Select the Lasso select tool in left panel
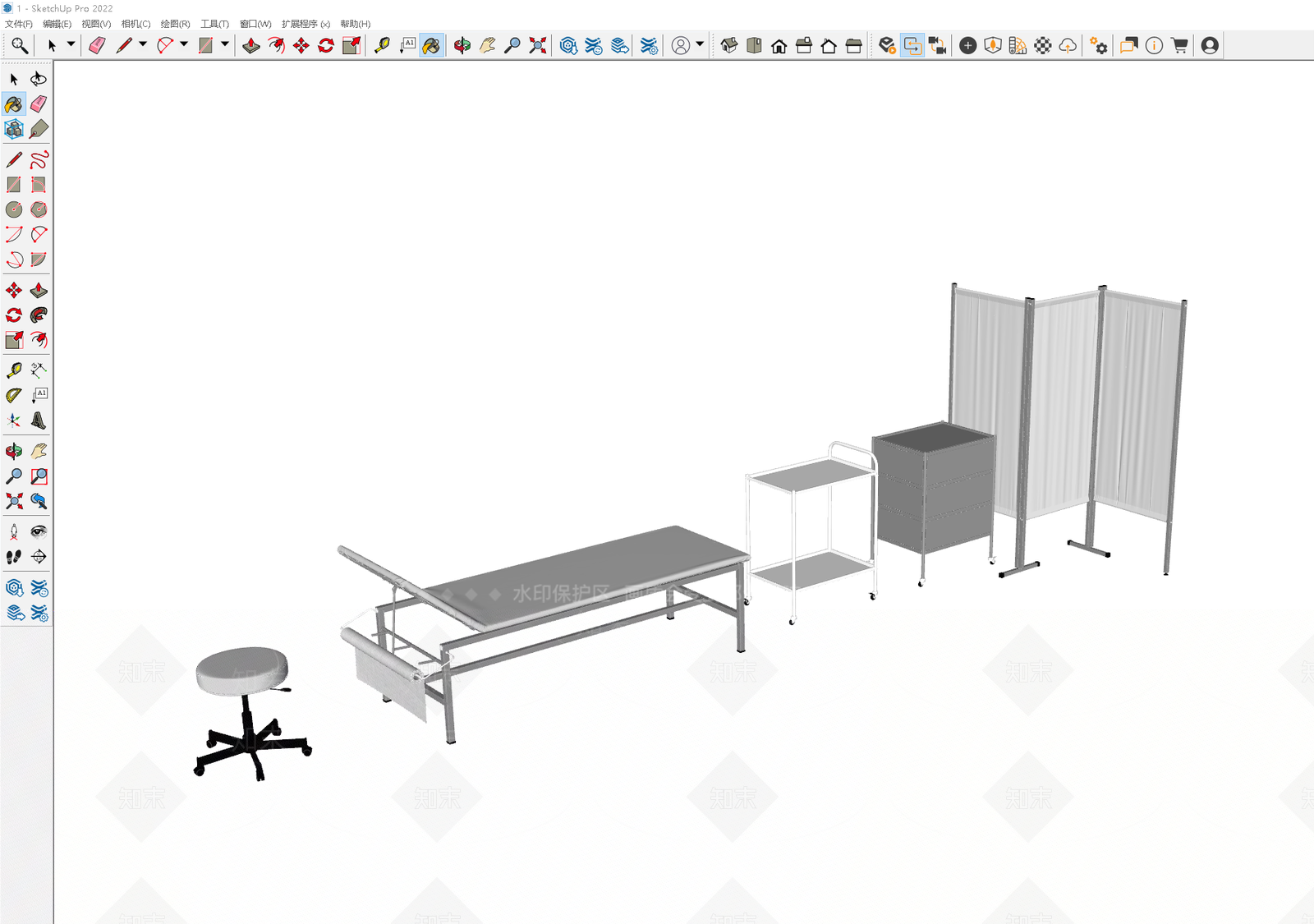 click(39, 79)
